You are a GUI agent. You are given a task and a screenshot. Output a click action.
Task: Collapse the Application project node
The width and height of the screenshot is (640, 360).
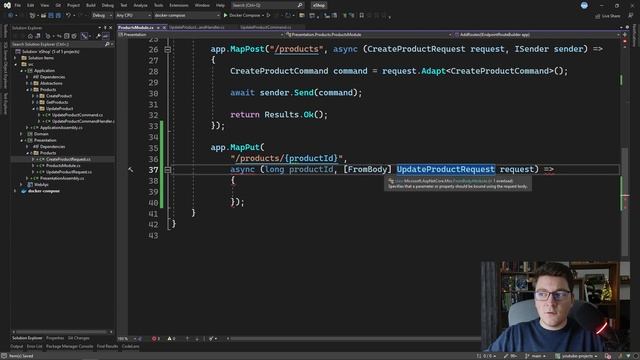coord(21,71)
